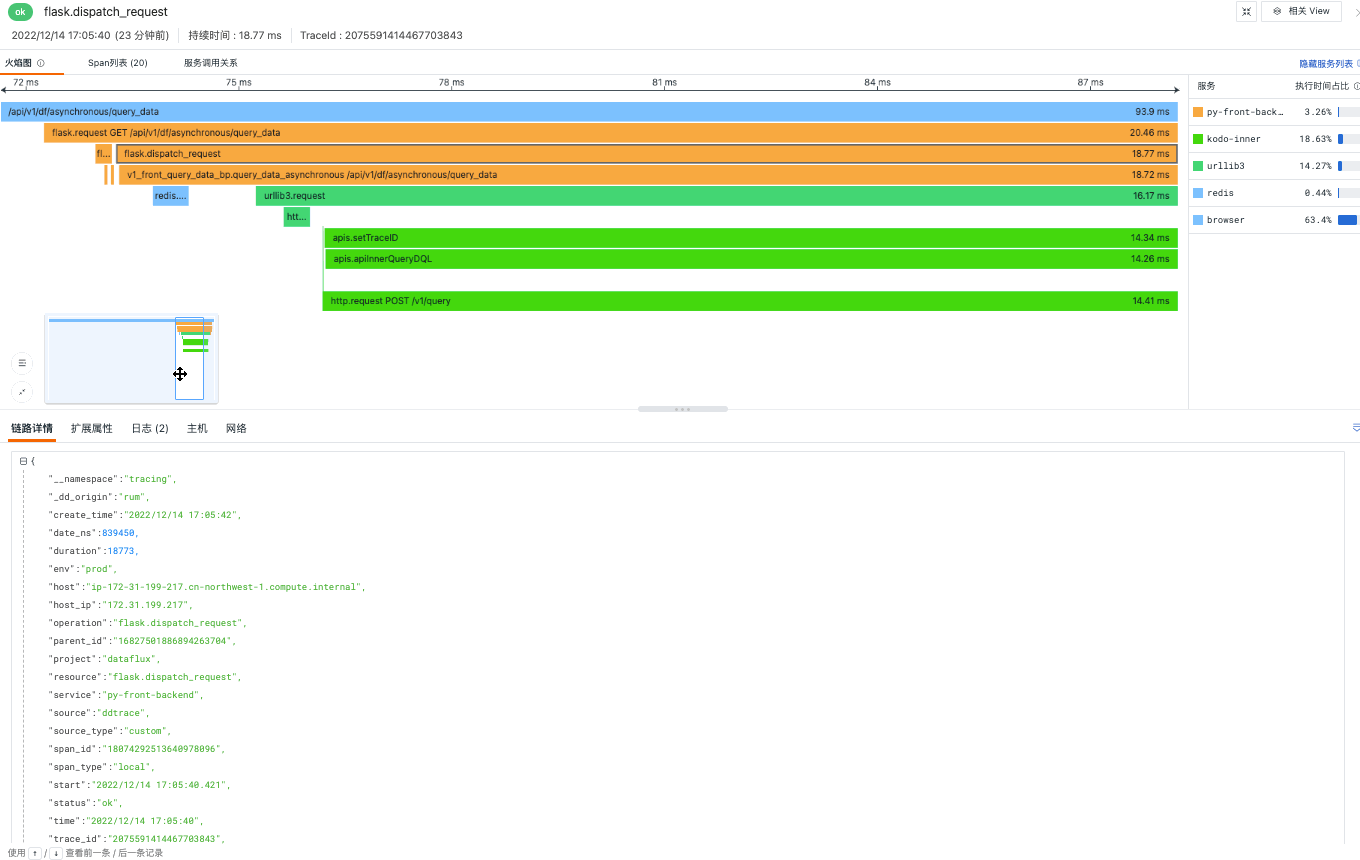1360x860 pixels.
Task: Select the small htt... green span block
Action: coord(297,217)
